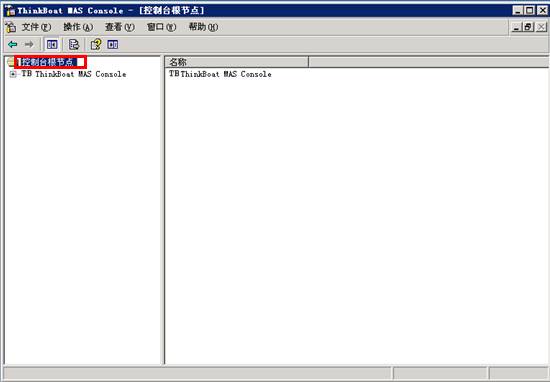The height and width of the screenshot is (382, 550).
Task: Toggle the show/hide console tree icon
Action: [52, 45]
